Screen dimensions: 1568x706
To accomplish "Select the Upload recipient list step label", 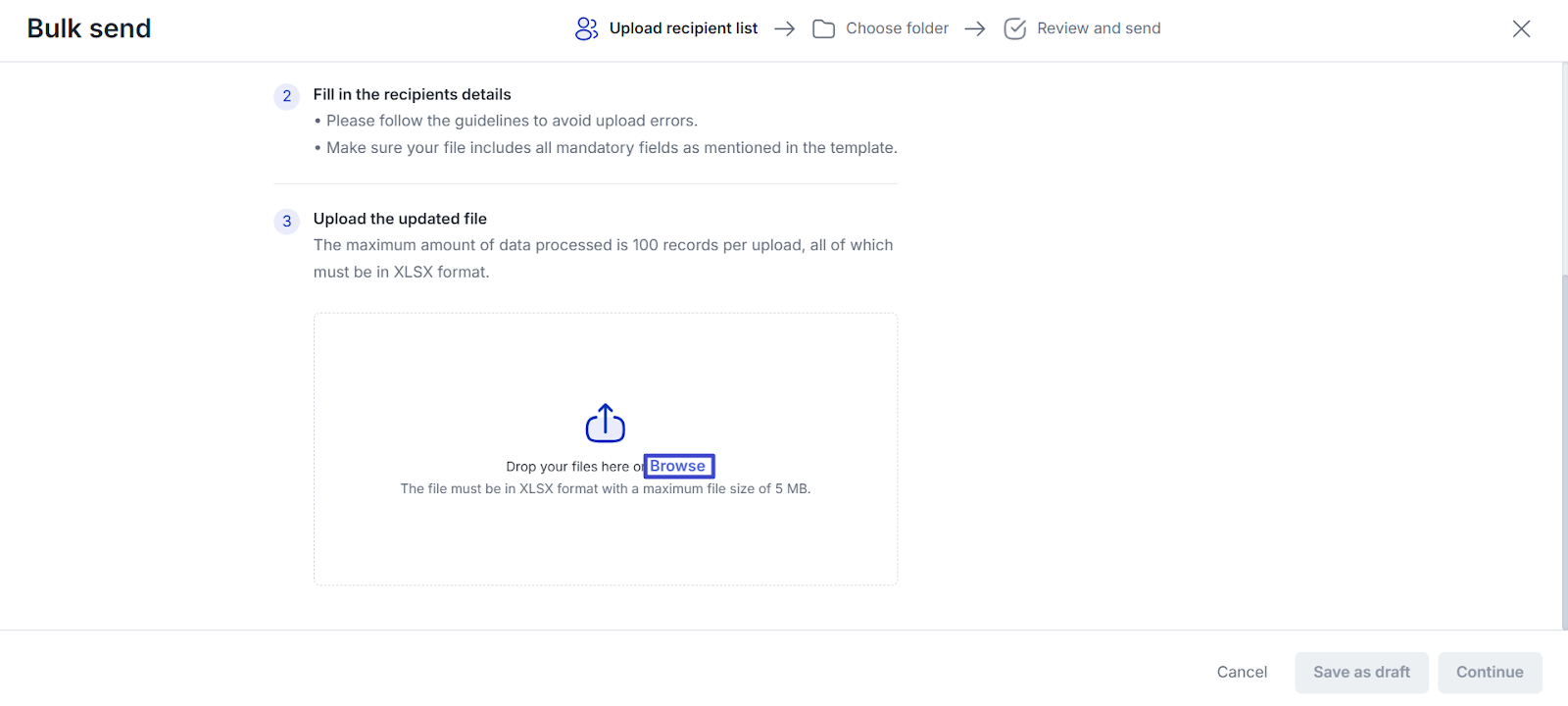I will coord(683,28).
